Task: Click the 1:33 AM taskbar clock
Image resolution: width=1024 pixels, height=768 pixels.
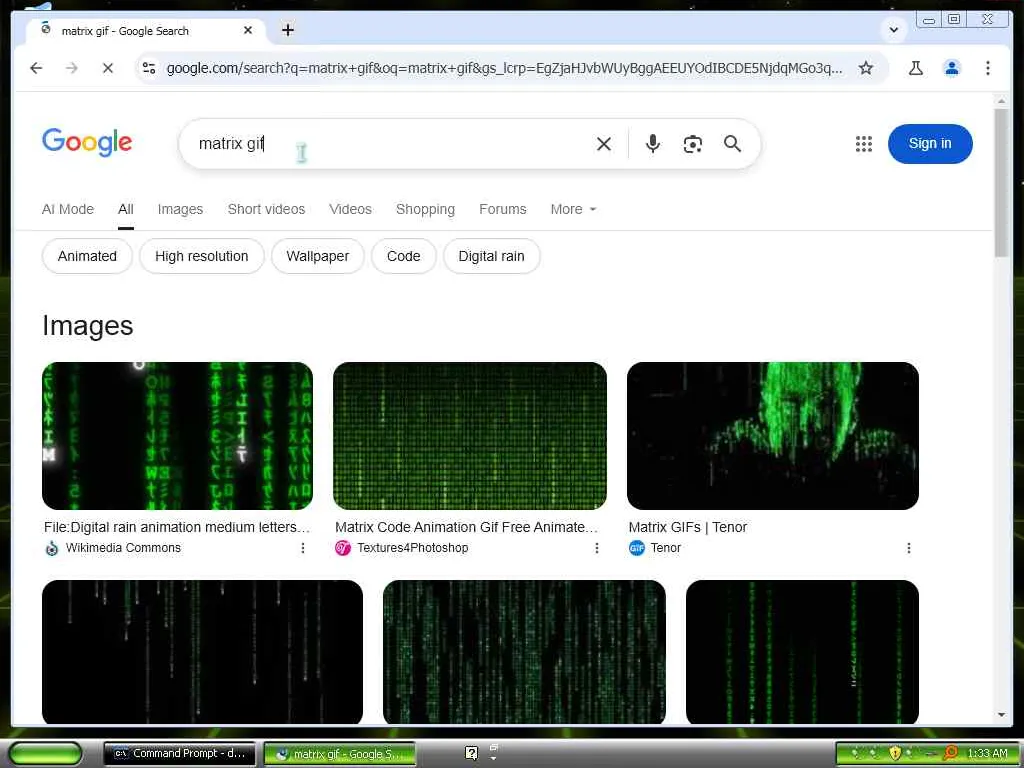Action: [987, 753]
